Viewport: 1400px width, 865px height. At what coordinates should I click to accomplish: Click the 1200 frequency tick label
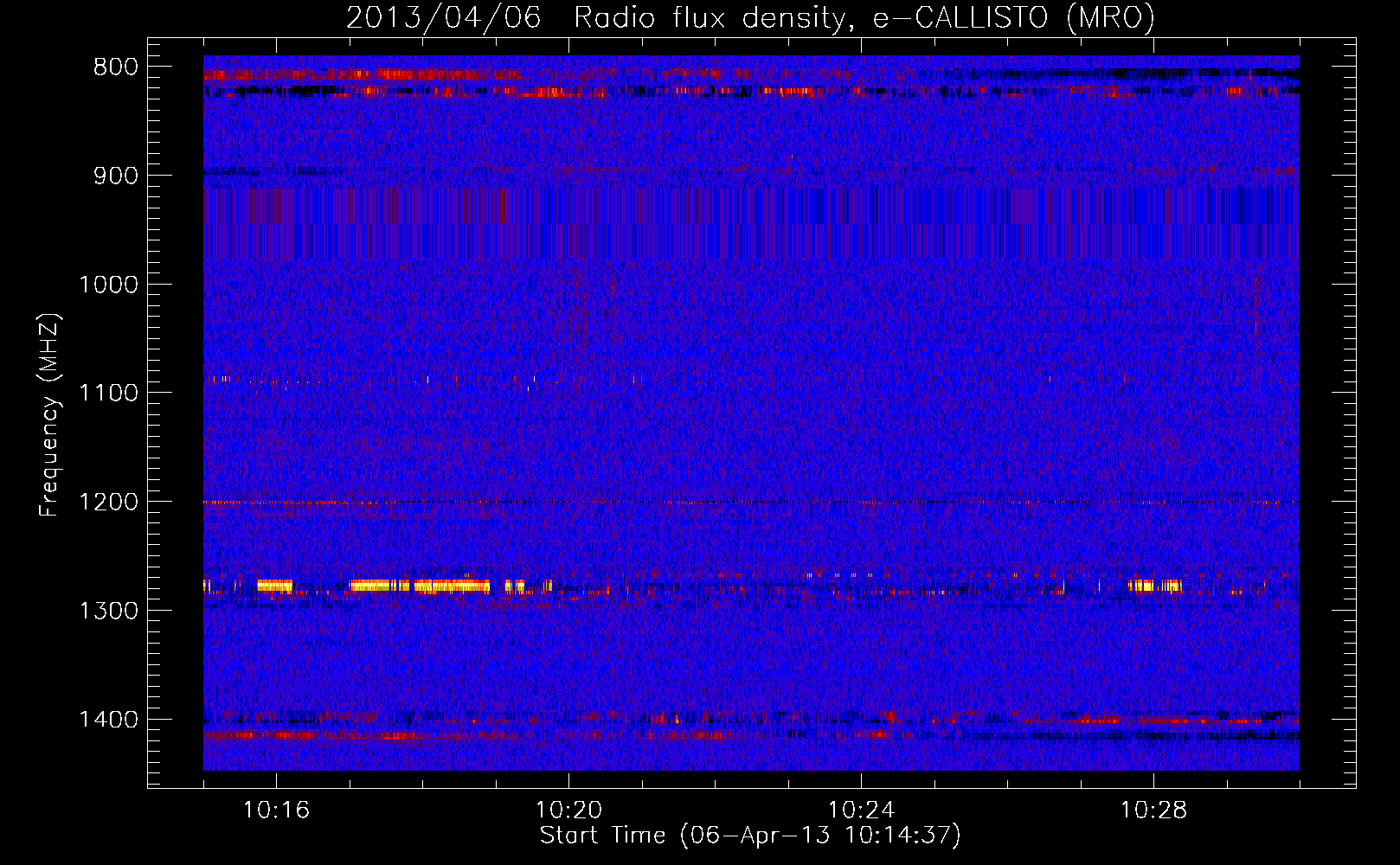pos(108,503)
